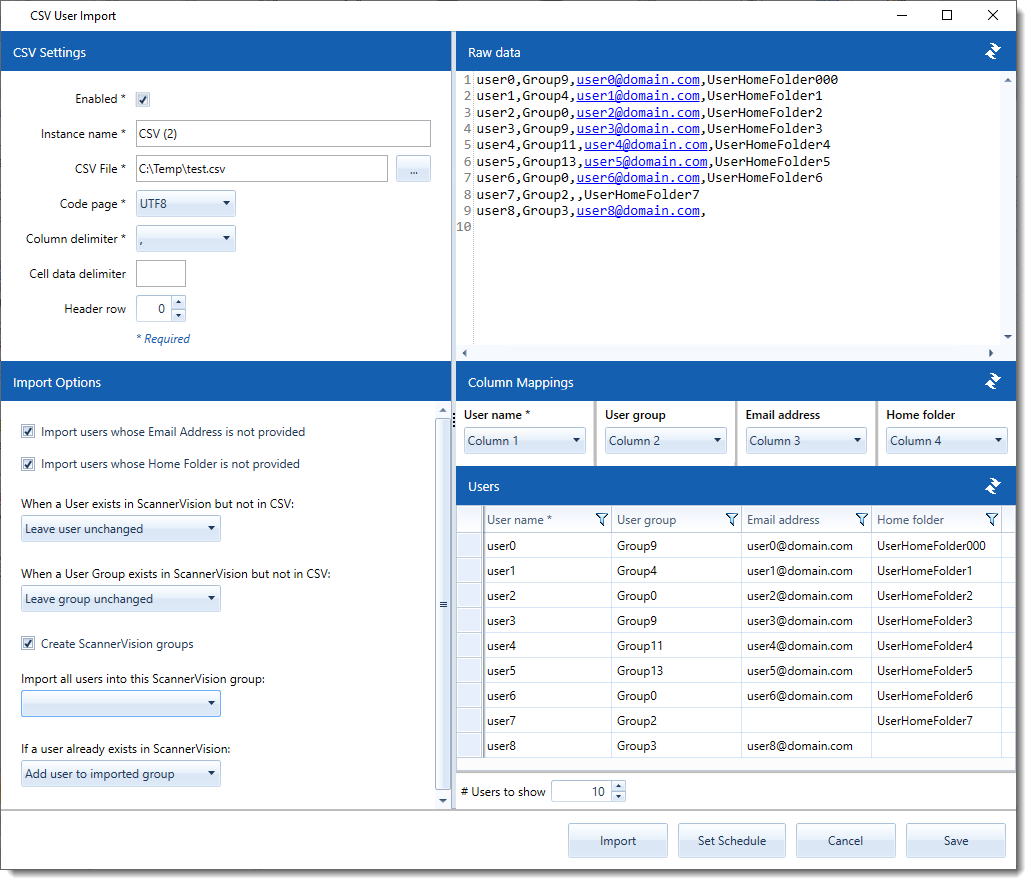The width and height of the screenshot is (1032, 885).
Task: Uncheck import users without Email Address
Action: (x=28, y=432)
